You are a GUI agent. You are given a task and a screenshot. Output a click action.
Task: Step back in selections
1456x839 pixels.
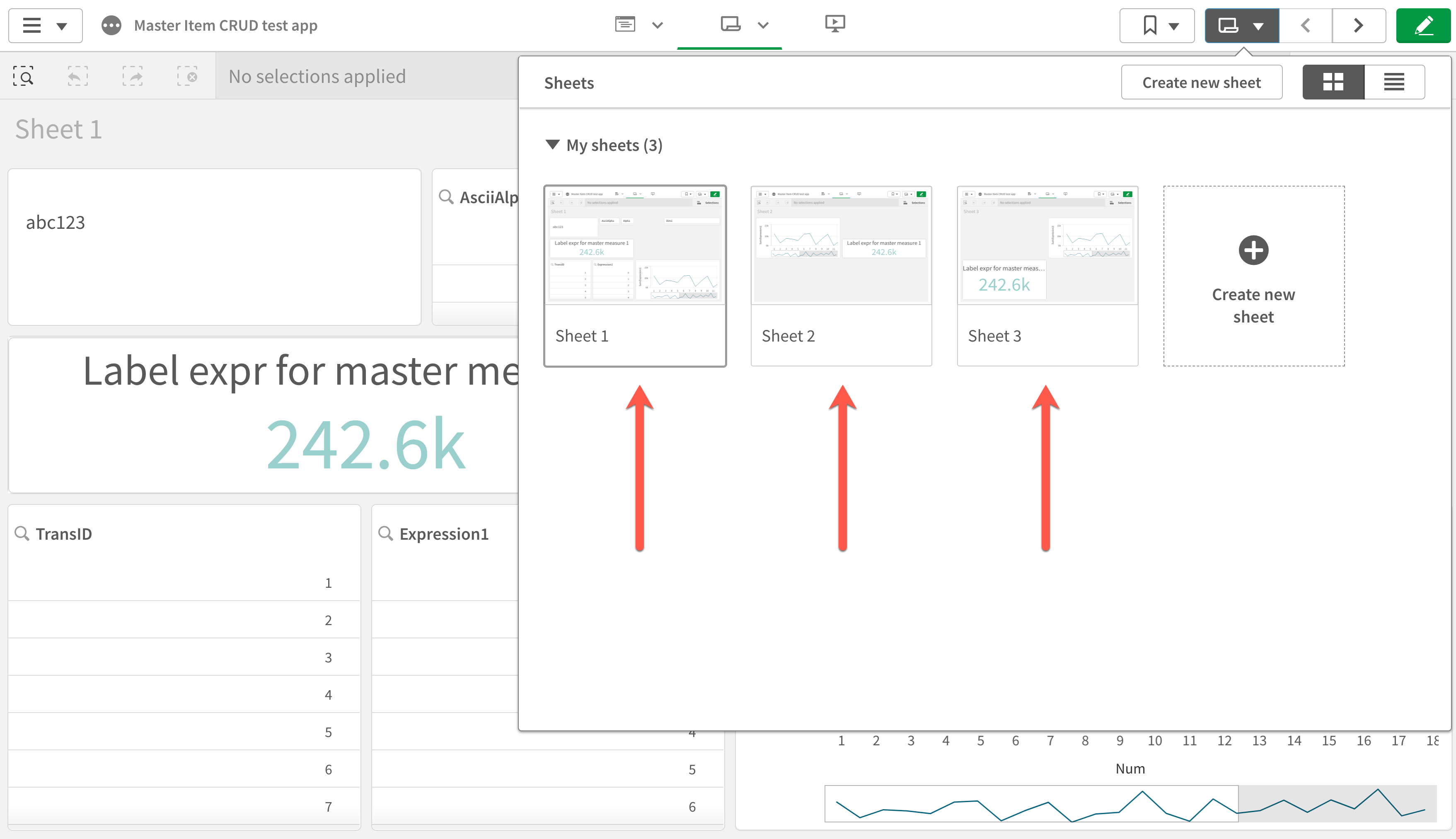pos(77,75)
